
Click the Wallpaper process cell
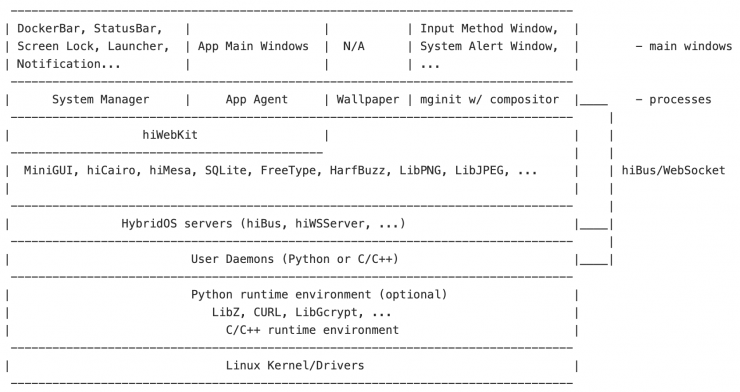[x=368, y=100]
